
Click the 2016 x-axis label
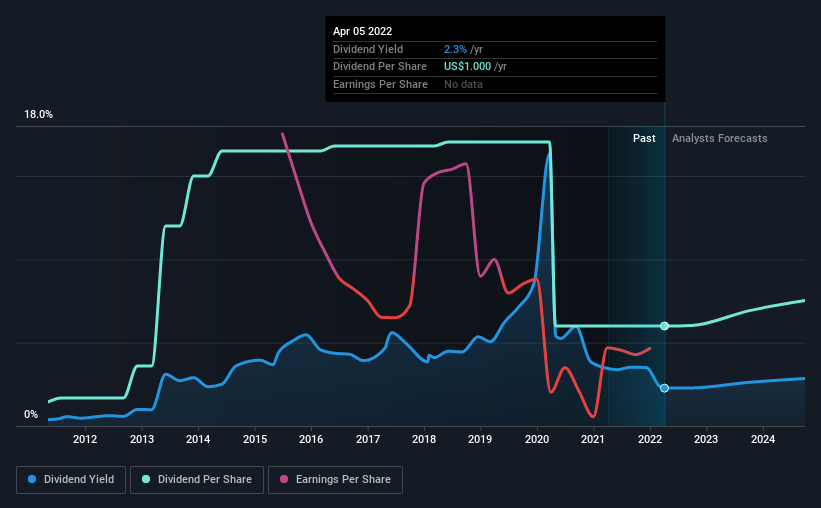(x=311, y=439)
